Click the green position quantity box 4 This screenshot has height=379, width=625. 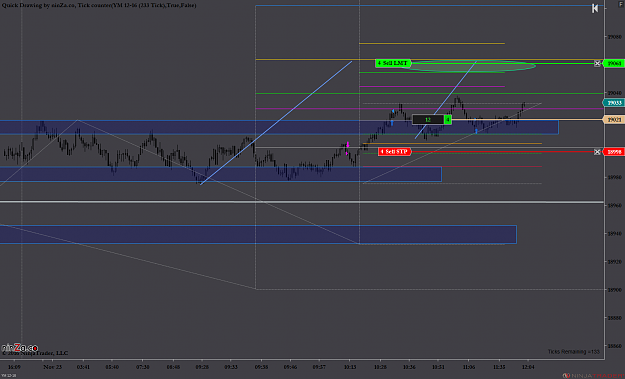point(448,120)
